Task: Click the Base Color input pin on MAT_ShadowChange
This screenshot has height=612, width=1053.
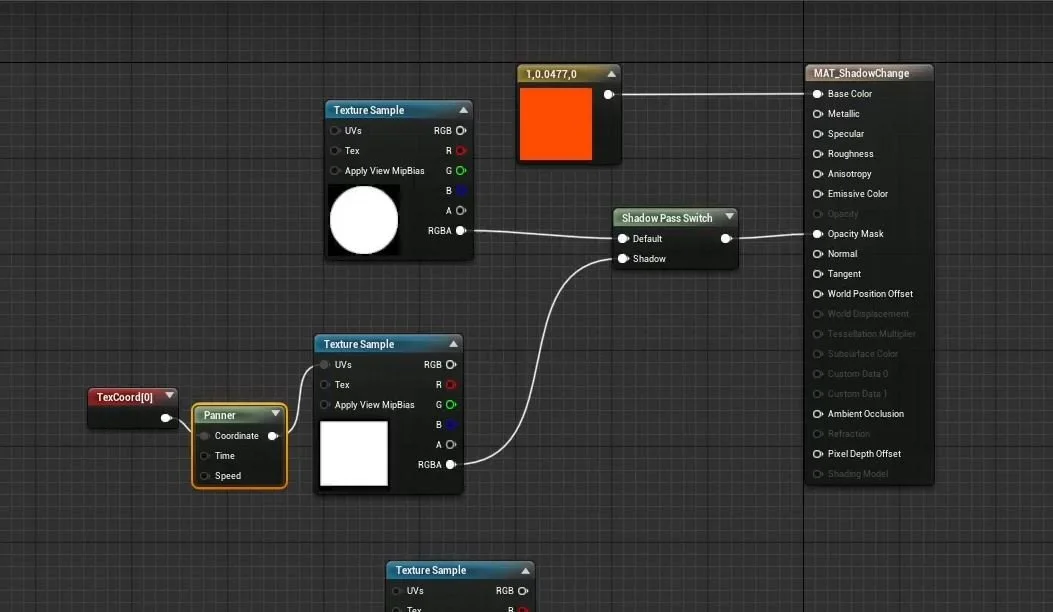Action: 816,93
